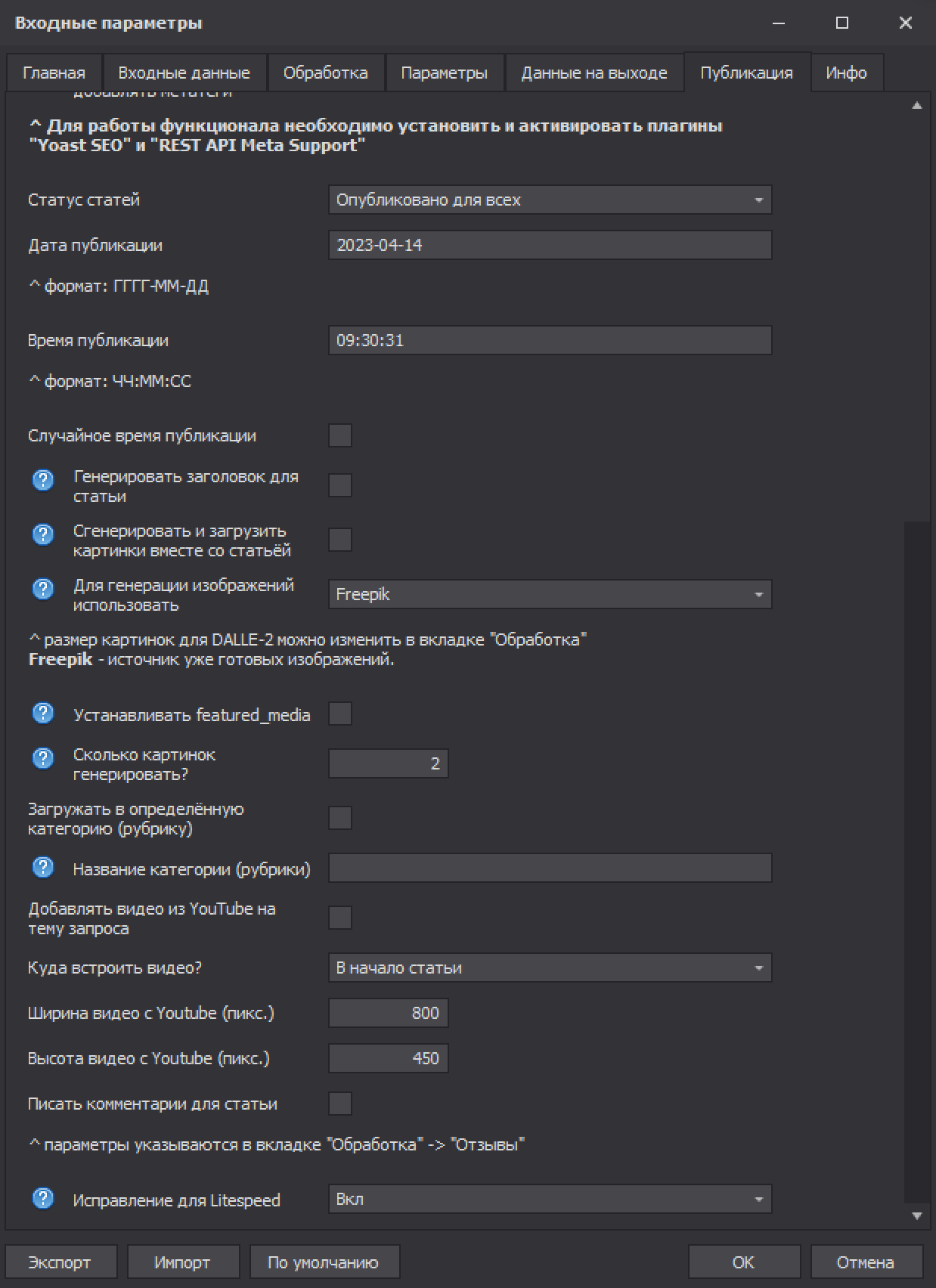Screen dimensions: 936x1288
Task: Toggle the featured_media checkbox
Action: tap(340, 714)
